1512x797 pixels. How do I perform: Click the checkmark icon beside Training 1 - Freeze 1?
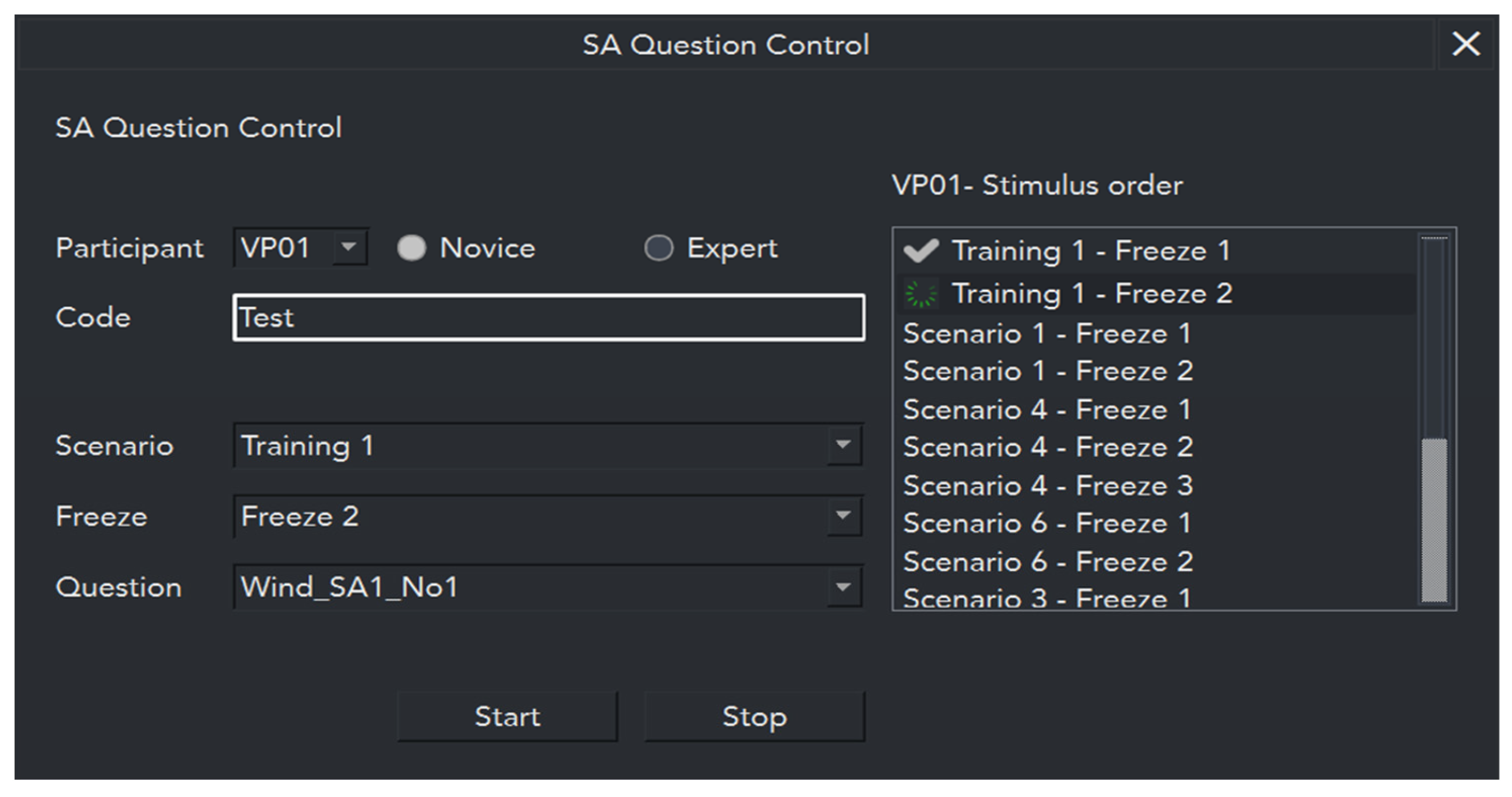[920, 251]
